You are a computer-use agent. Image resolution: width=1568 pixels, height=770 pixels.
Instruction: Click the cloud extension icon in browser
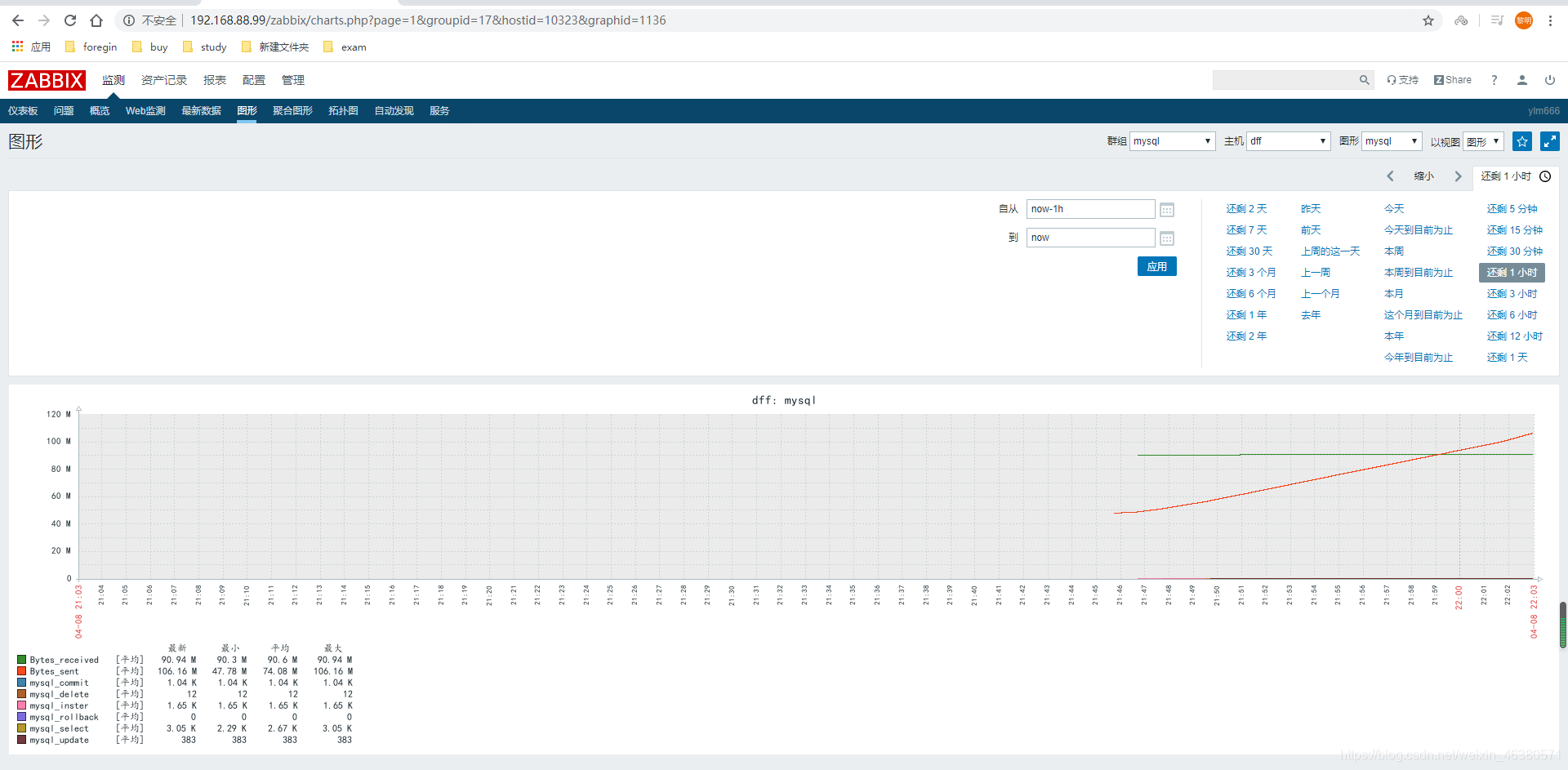pos(1461,20)
